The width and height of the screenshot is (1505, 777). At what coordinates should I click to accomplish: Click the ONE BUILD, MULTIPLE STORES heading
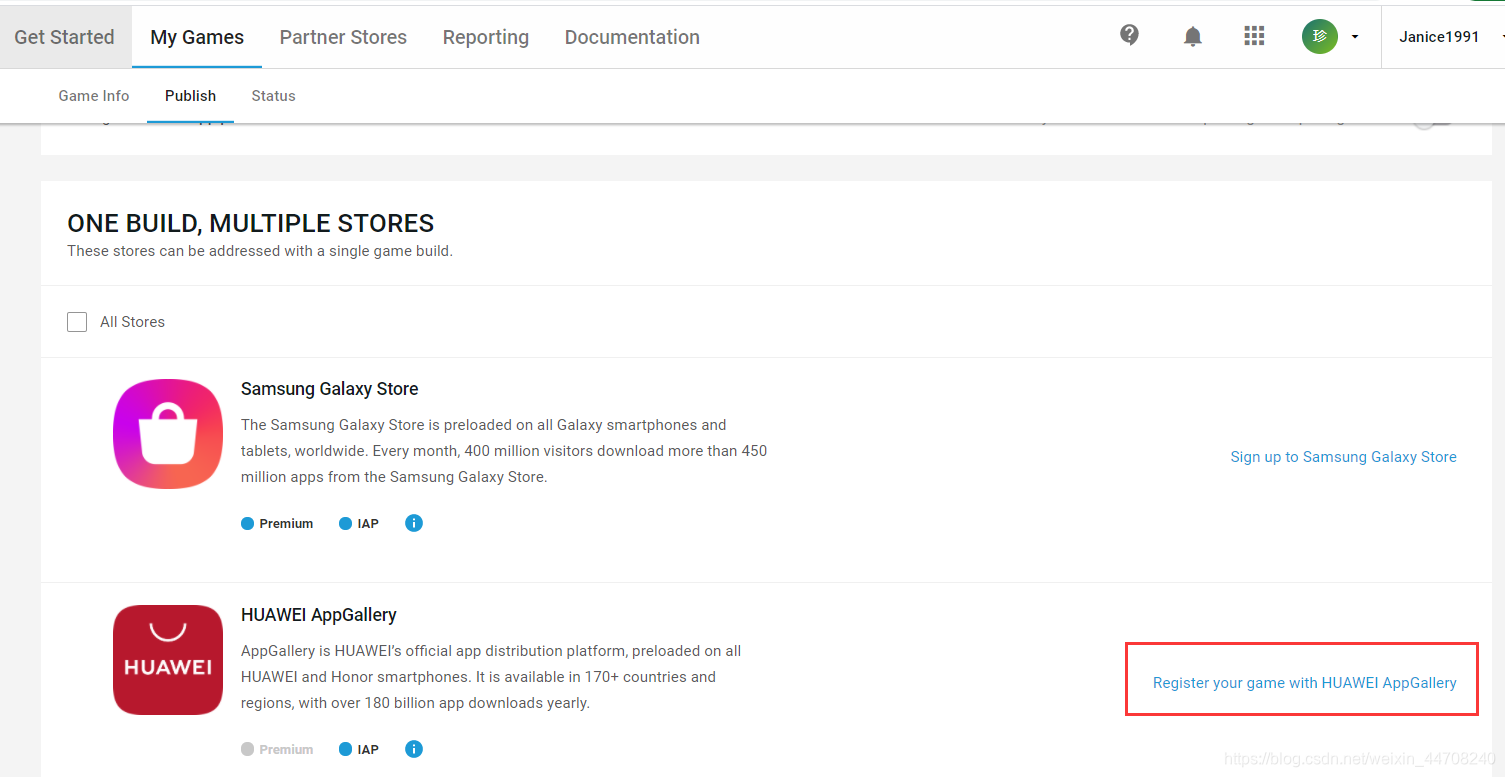tap(251, 223)
